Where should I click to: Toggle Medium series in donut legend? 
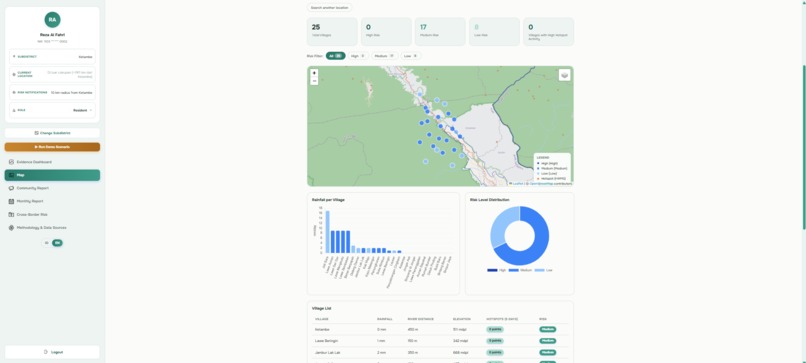pyautogui.click(x=520, y=270)
